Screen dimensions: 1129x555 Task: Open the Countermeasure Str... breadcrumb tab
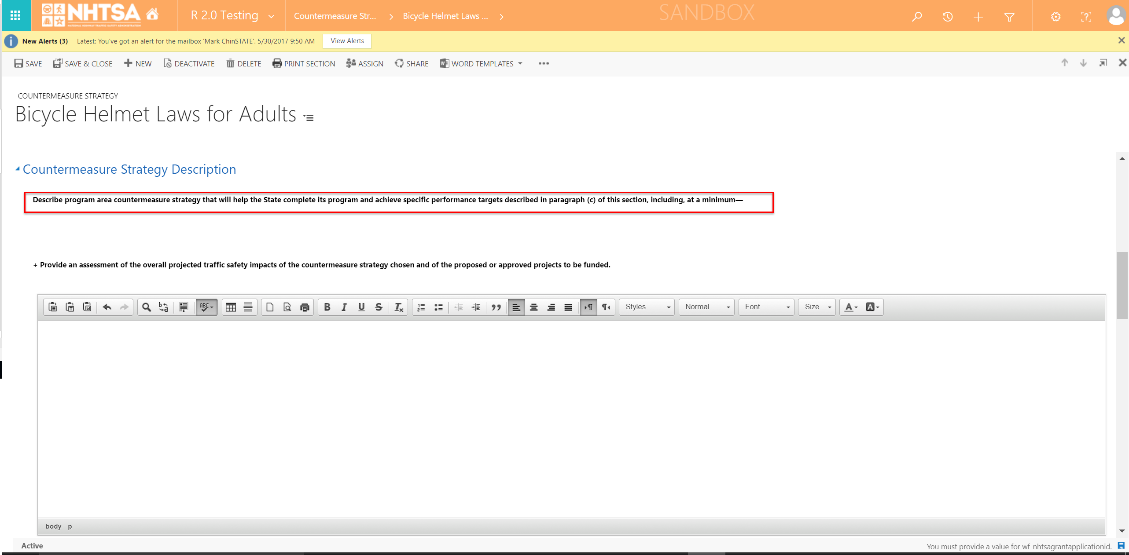(336, 16)
